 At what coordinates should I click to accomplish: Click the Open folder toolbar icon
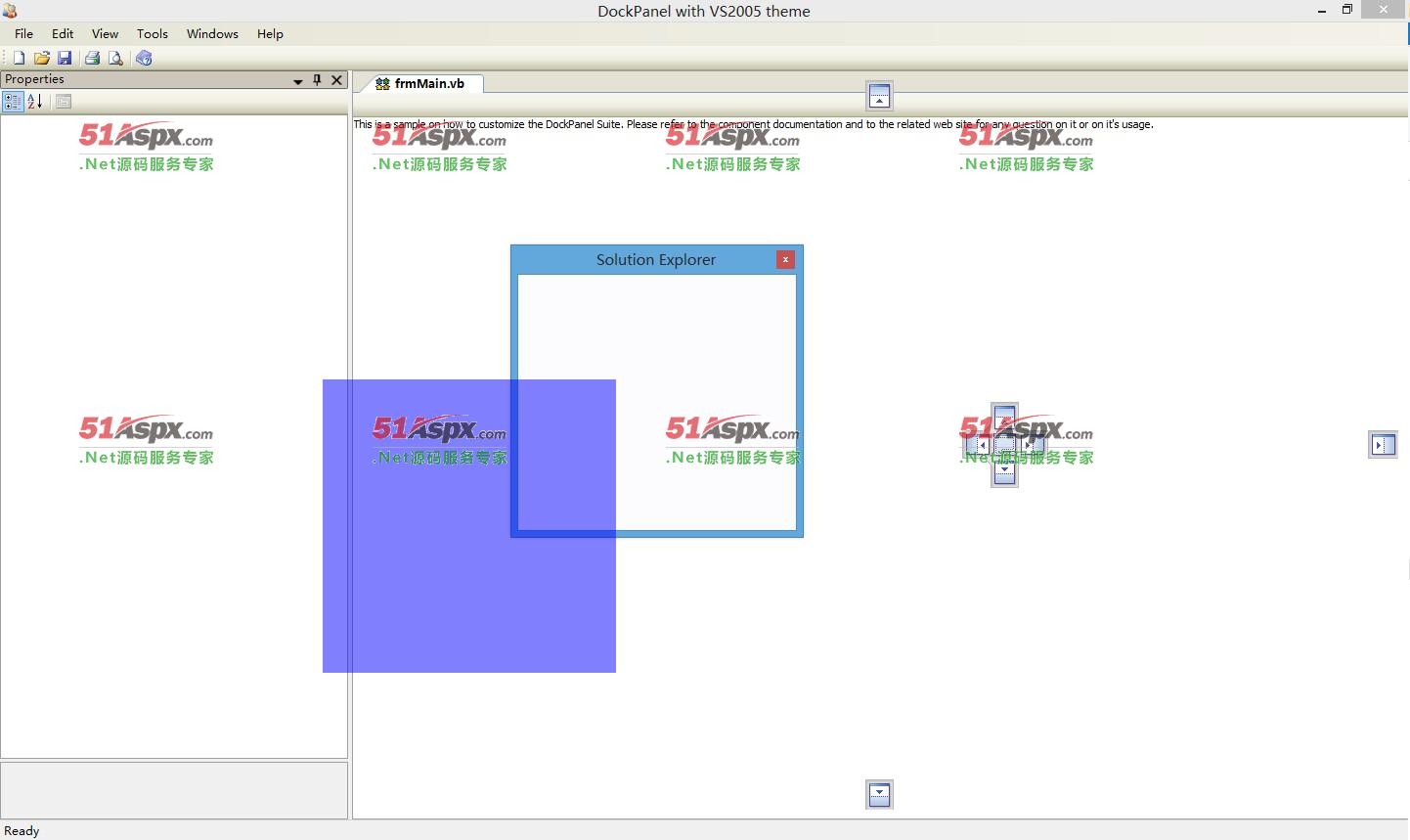(x=41, y=59)
